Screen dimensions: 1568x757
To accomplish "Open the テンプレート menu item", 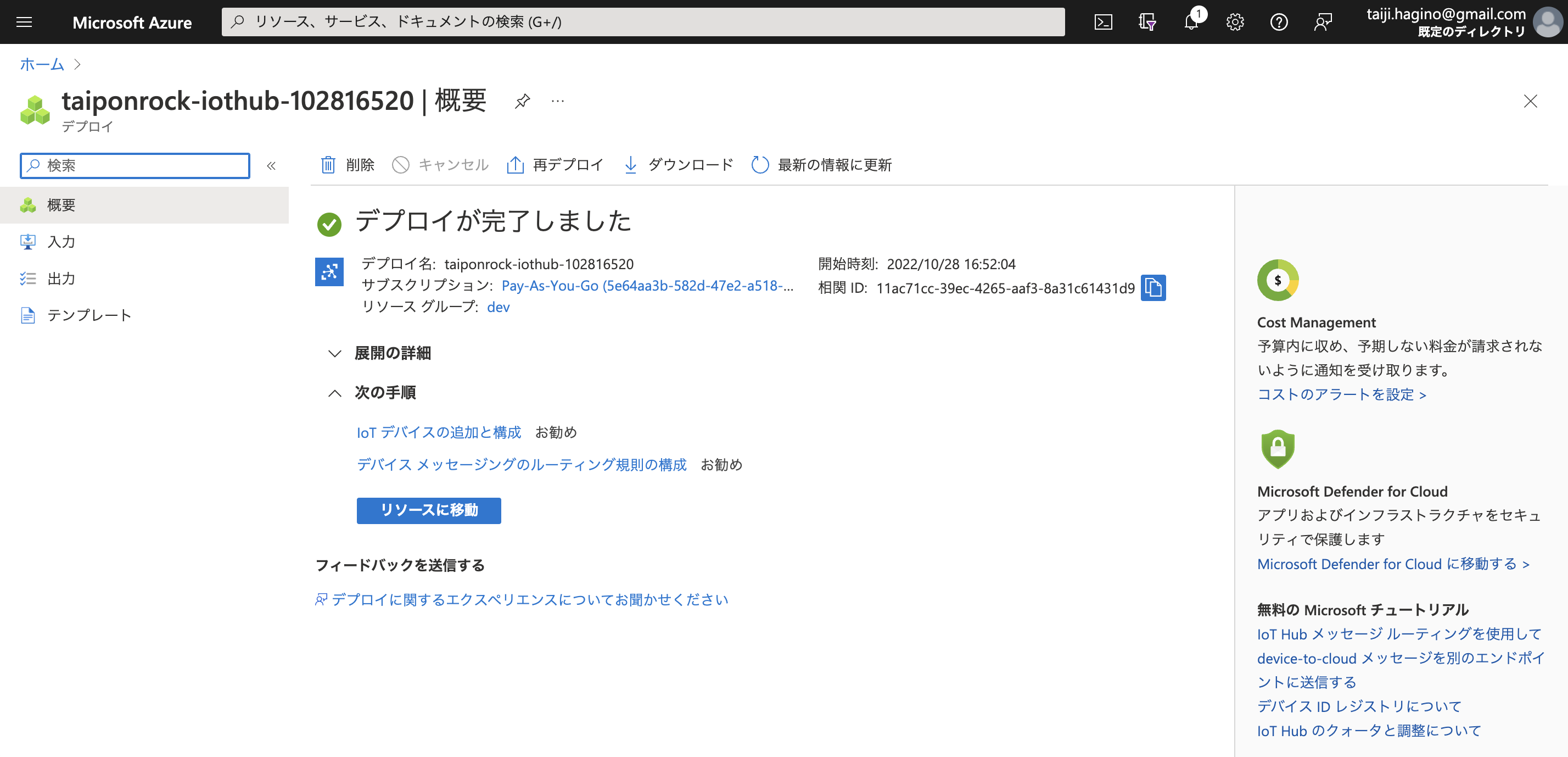I will pyautogui.click(x=89, y=315).
